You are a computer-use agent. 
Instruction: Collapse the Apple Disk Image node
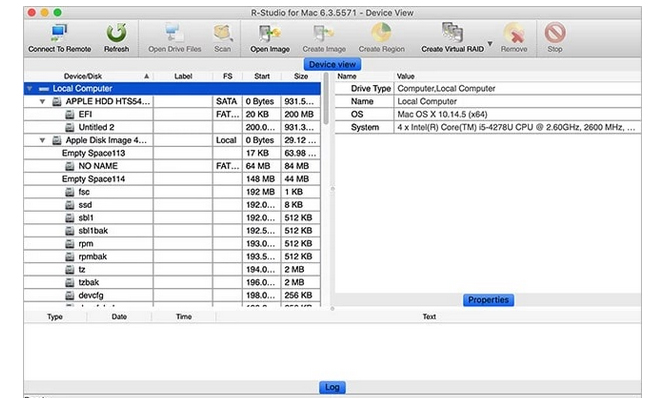pyautogui.click(x=42, y=140)
